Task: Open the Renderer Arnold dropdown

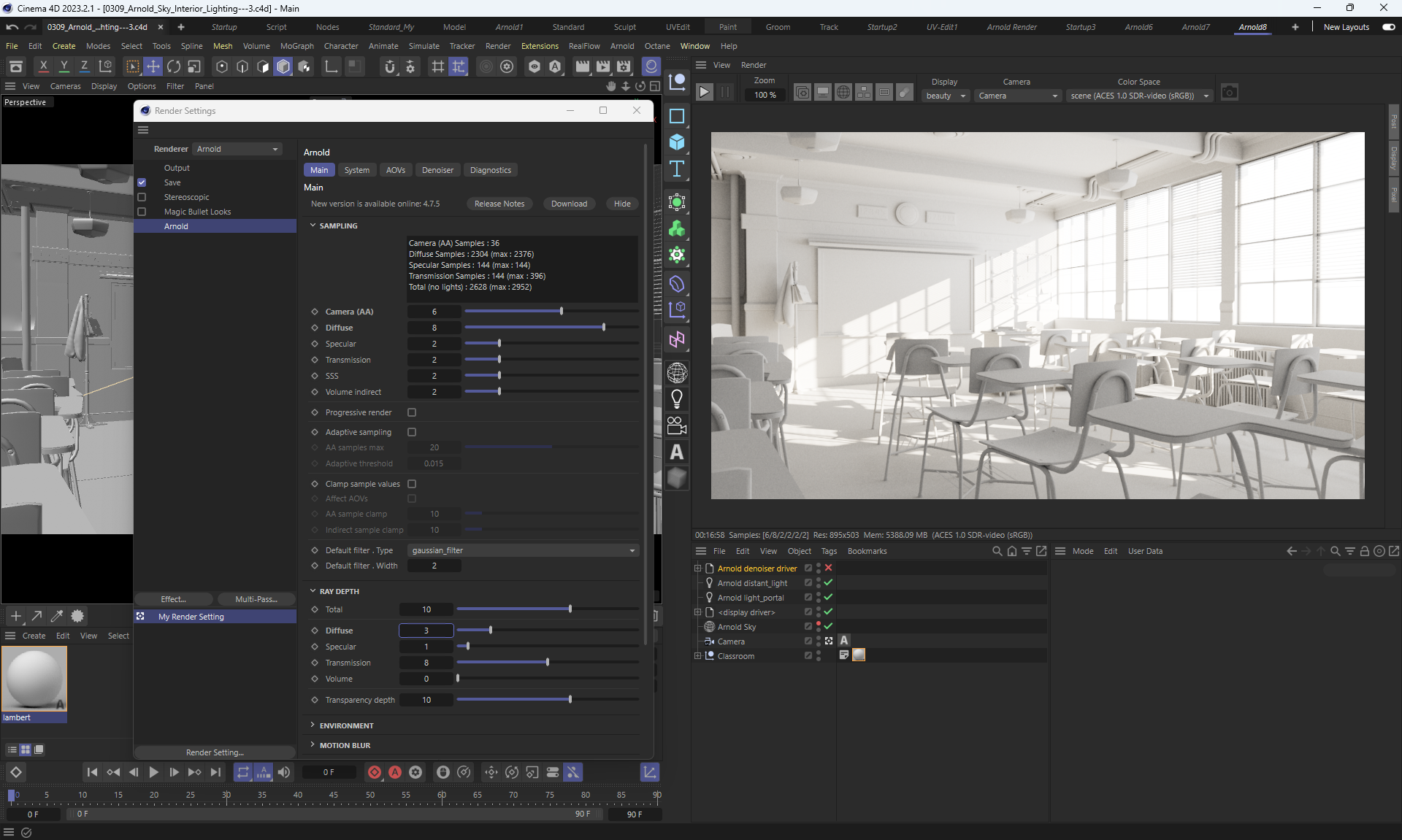Action: pos(237,149)
